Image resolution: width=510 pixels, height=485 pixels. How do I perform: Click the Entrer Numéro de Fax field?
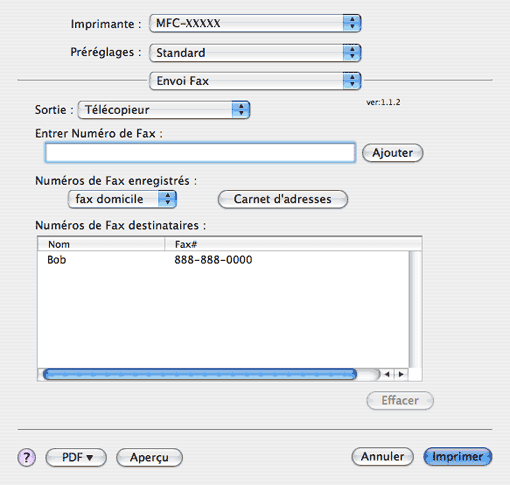(x=200, y=153)
